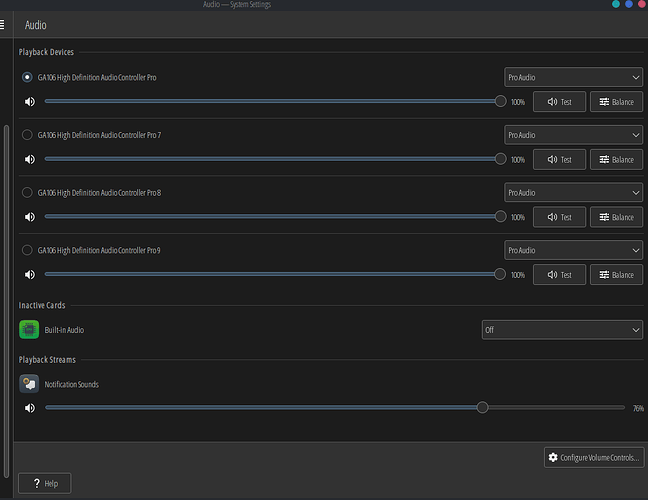Screen dimensions: 648x500
Task: Click the Inactive Cards section heading
Action: click(42, 305)
